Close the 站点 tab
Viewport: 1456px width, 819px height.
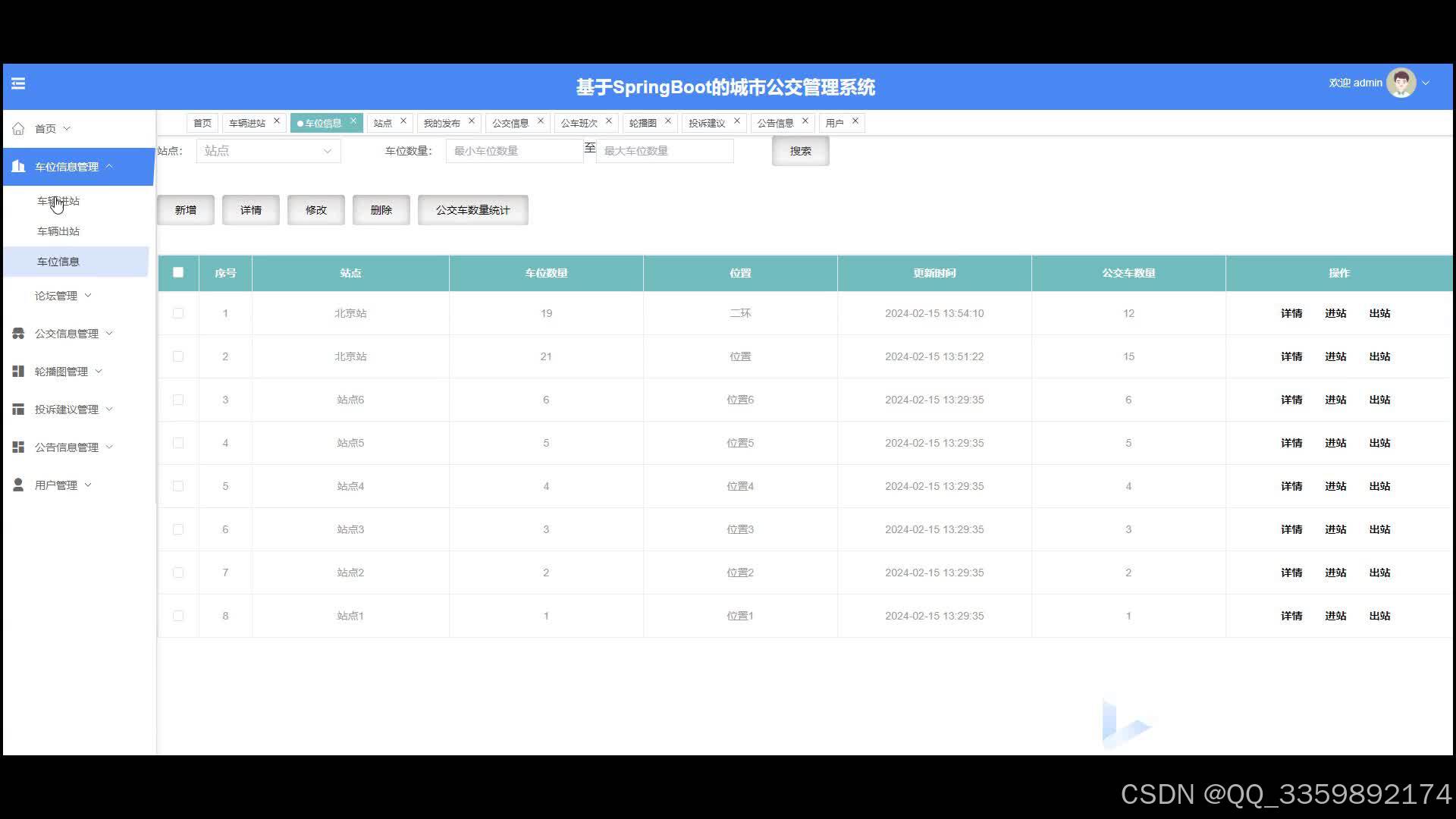(403, 121)
